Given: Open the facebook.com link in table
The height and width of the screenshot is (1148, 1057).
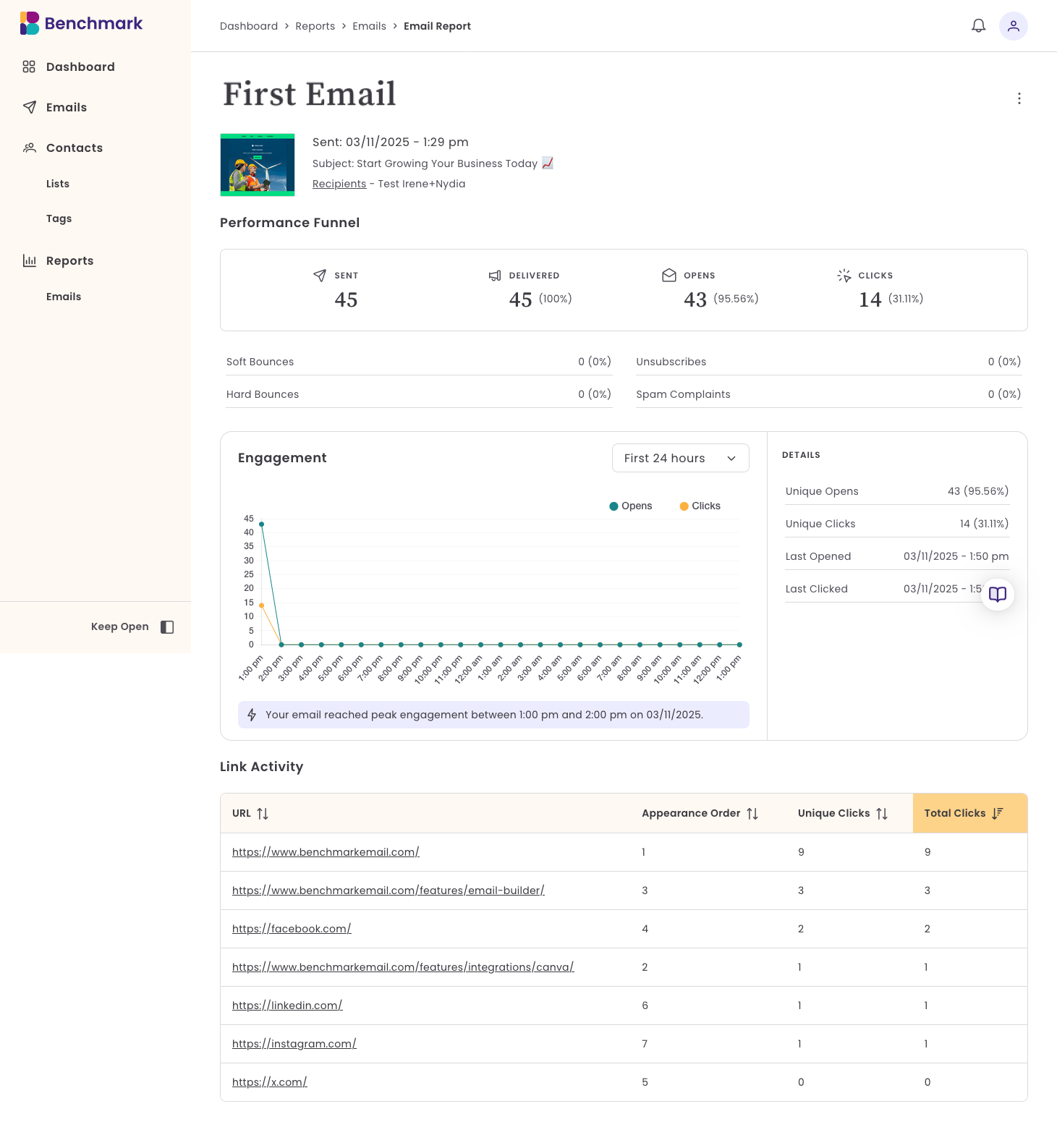Looking at the screenshot, I should point(292,929).
